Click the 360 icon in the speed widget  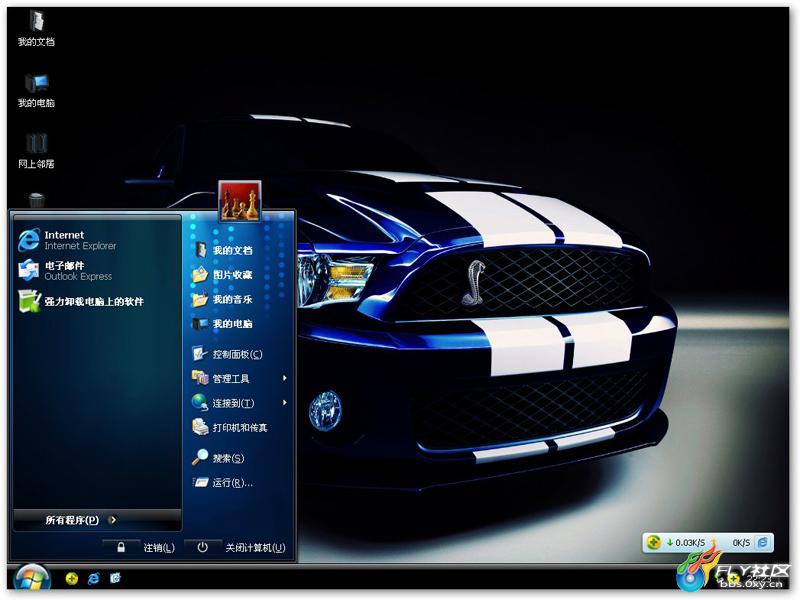point(654,542)
